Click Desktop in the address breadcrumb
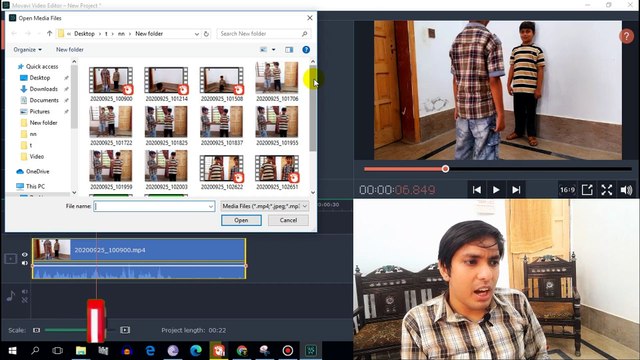 point(84,33)
